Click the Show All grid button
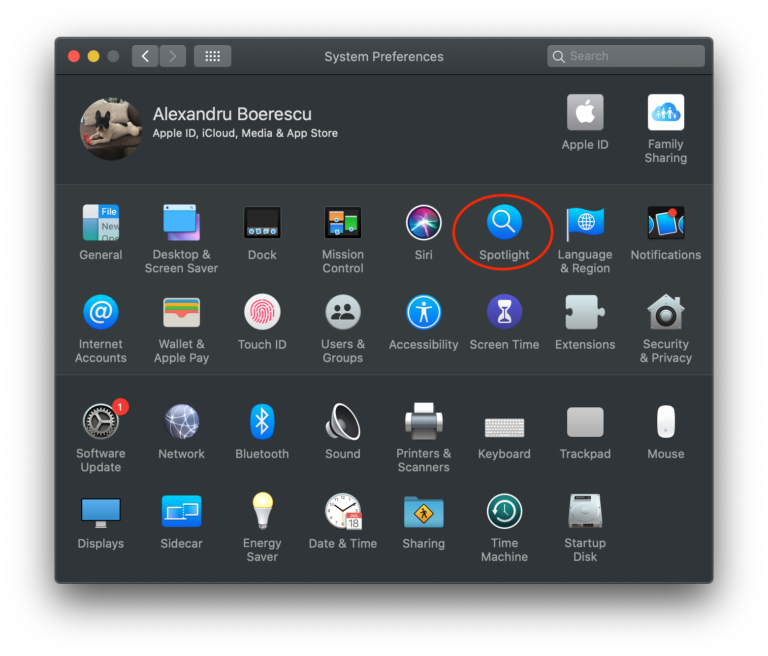The height and width of the screenshot is (656, 768). [x=213, y=56]
